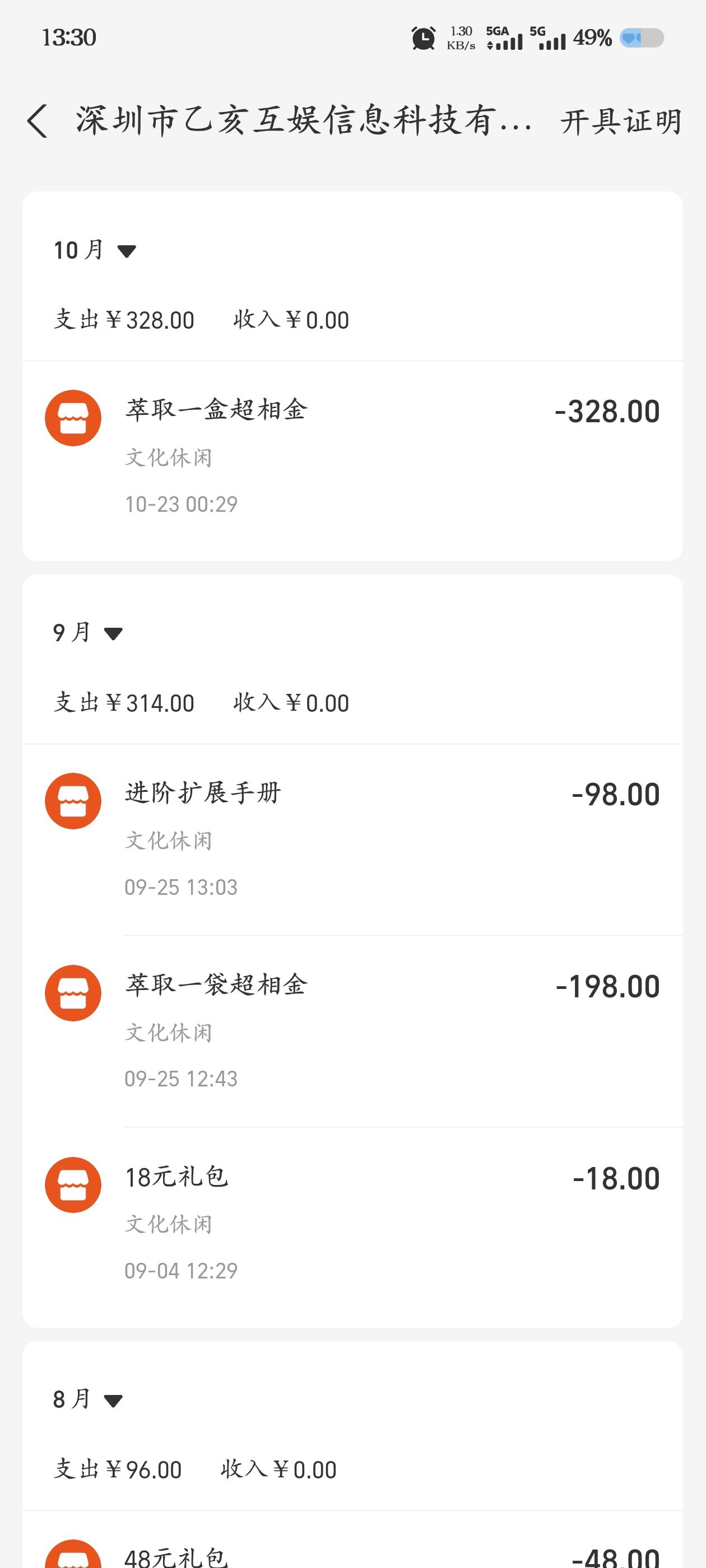
Task: Tap merchant icon for 进阶扩展手册
Action: 73,801
